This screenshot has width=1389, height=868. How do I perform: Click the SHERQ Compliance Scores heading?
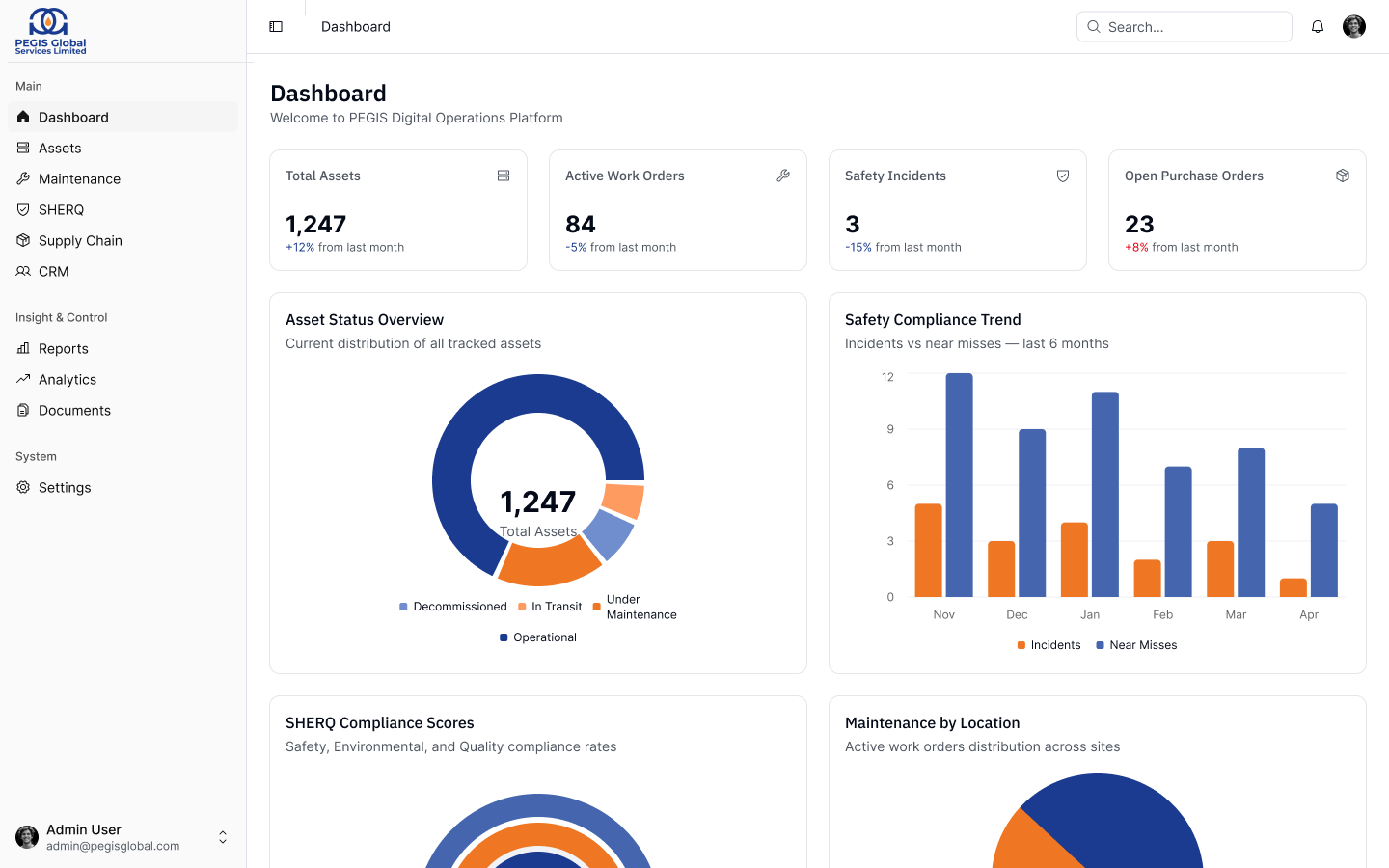[380, 723]
